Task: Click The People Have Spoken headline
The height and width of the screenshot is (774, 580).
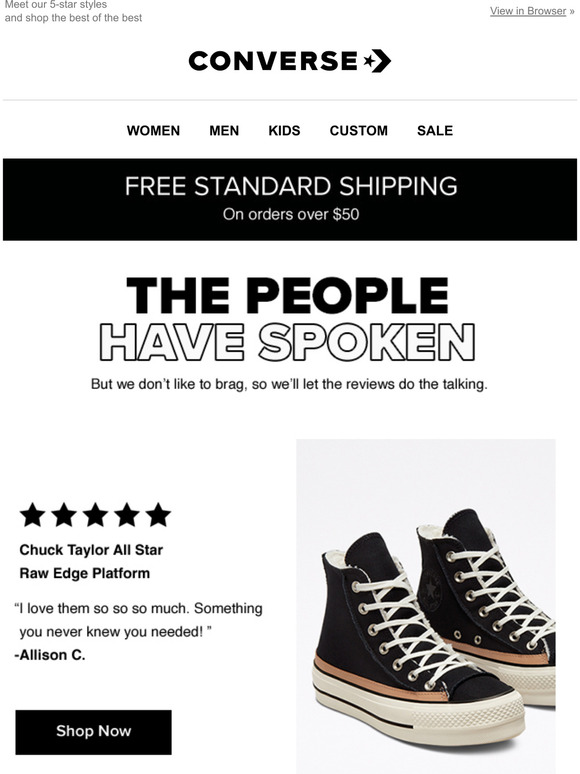Action: [x=288, y=318]
